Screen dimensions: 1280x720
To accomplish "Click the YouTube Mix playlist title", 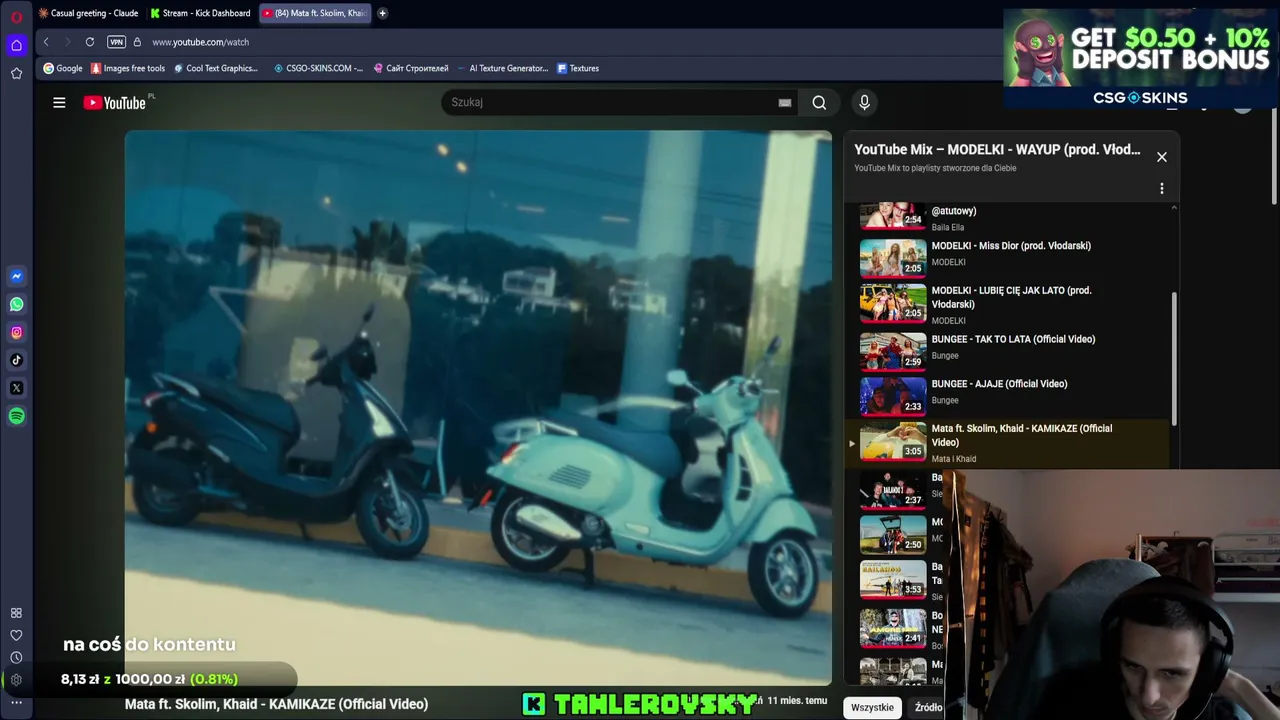I will pyautogui.click(x=997, y=149).
